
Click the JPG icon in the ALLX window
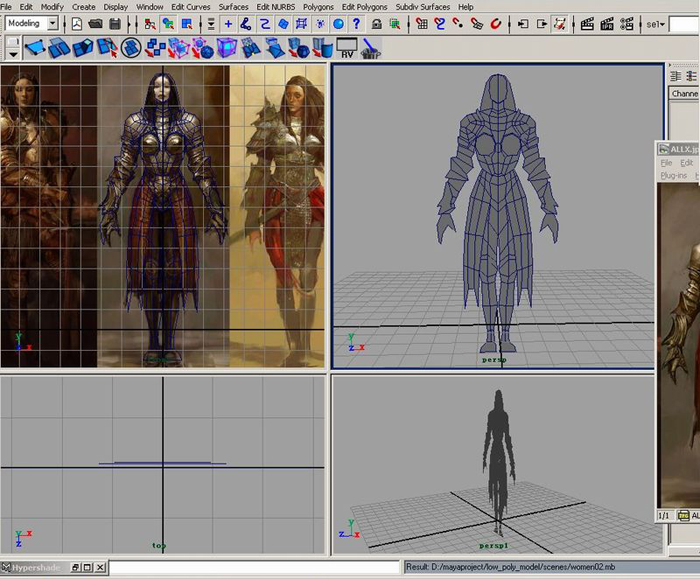pyautogui.click(x=683, y=516)
